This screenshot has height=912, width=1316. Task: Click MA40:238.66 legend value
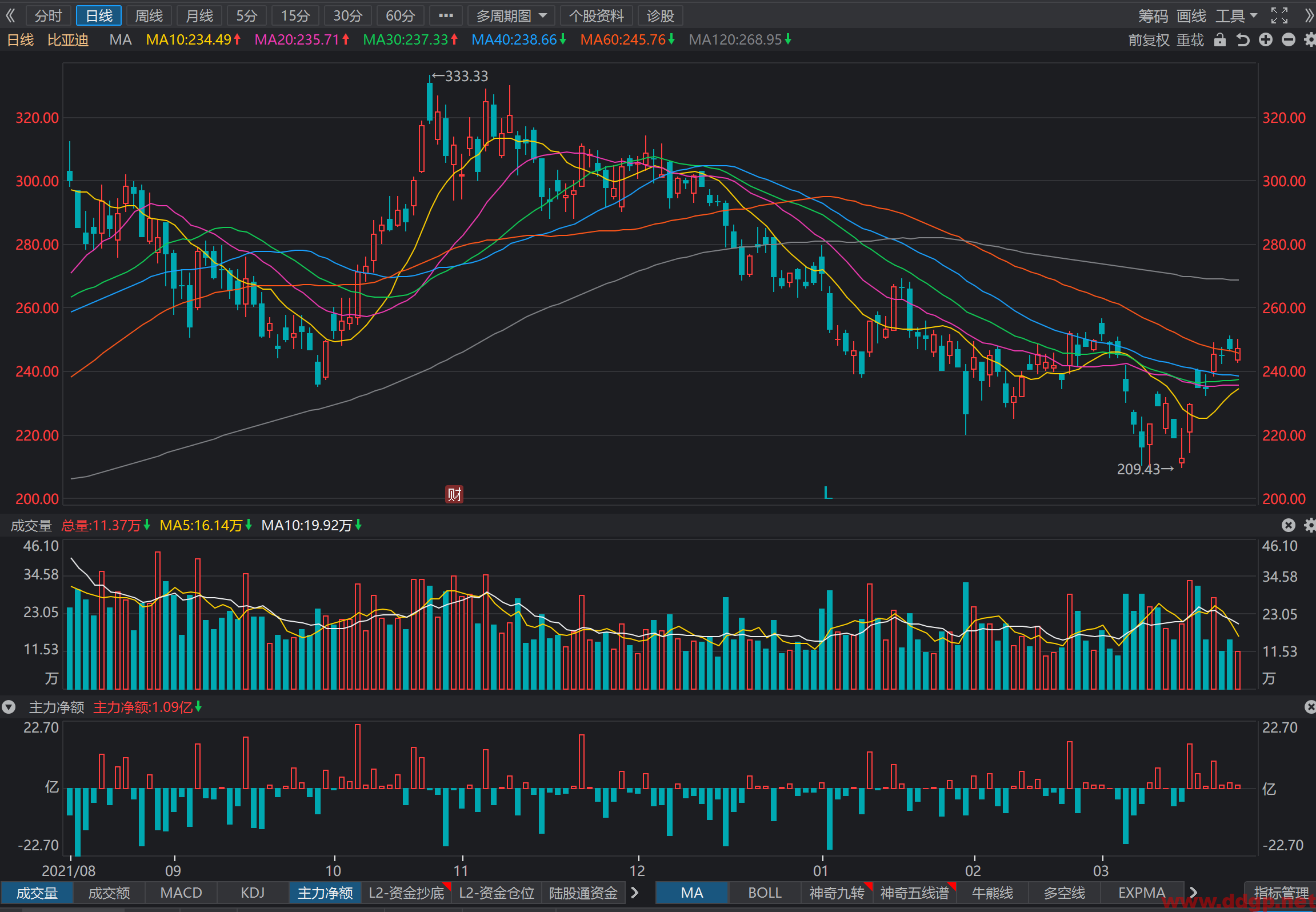pos(519,40)
